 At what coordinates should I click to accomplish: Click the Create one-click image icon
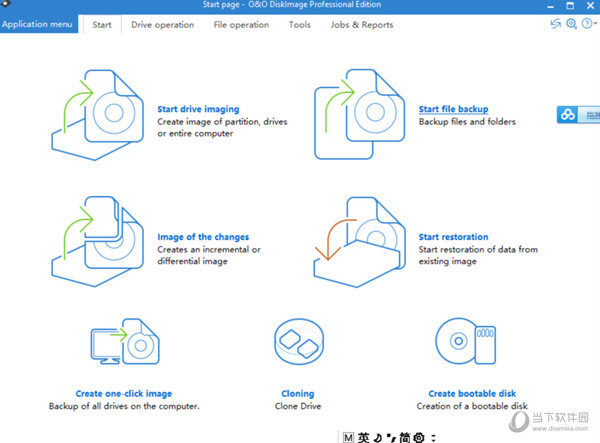click(125, 341)
